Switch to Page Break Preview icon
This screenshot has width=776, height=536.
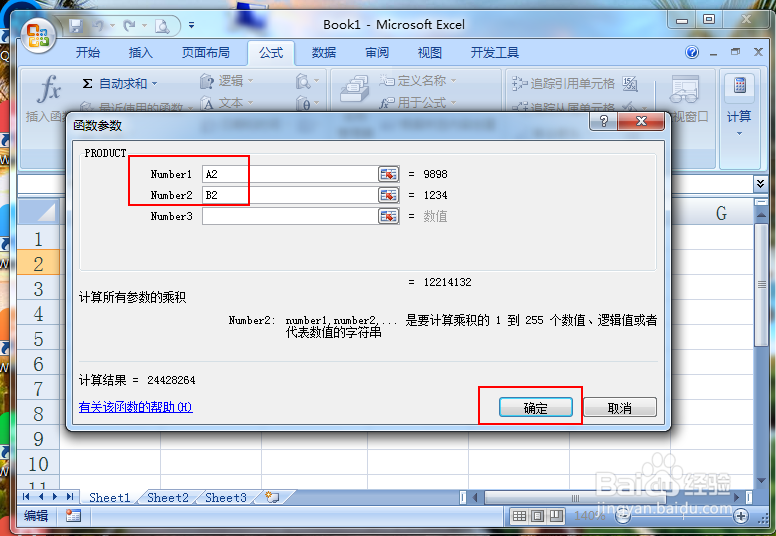point(556,516)
